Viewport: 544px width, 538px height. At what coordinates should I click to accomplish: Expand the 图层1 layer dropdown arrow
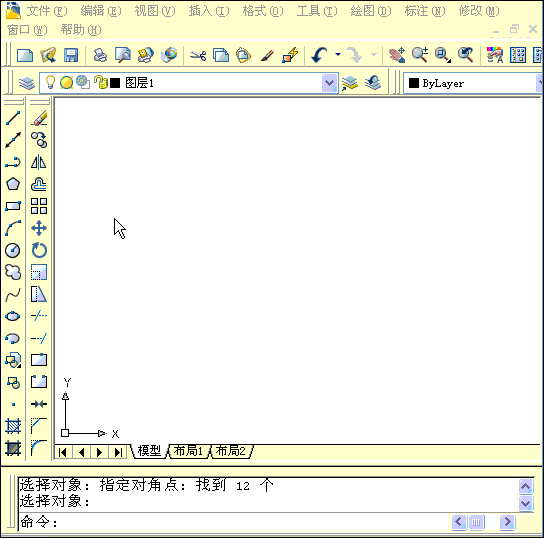pyautogui.click(x=329, y=83)
